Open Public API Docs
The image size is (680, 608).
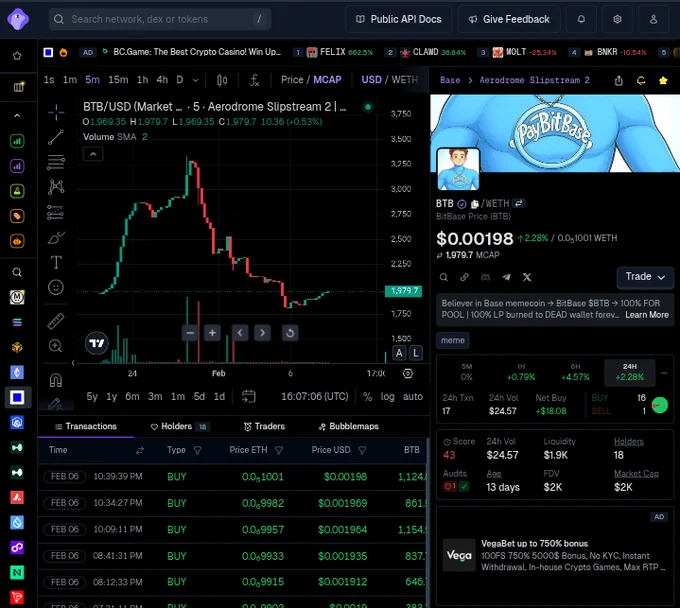(399, 19)
